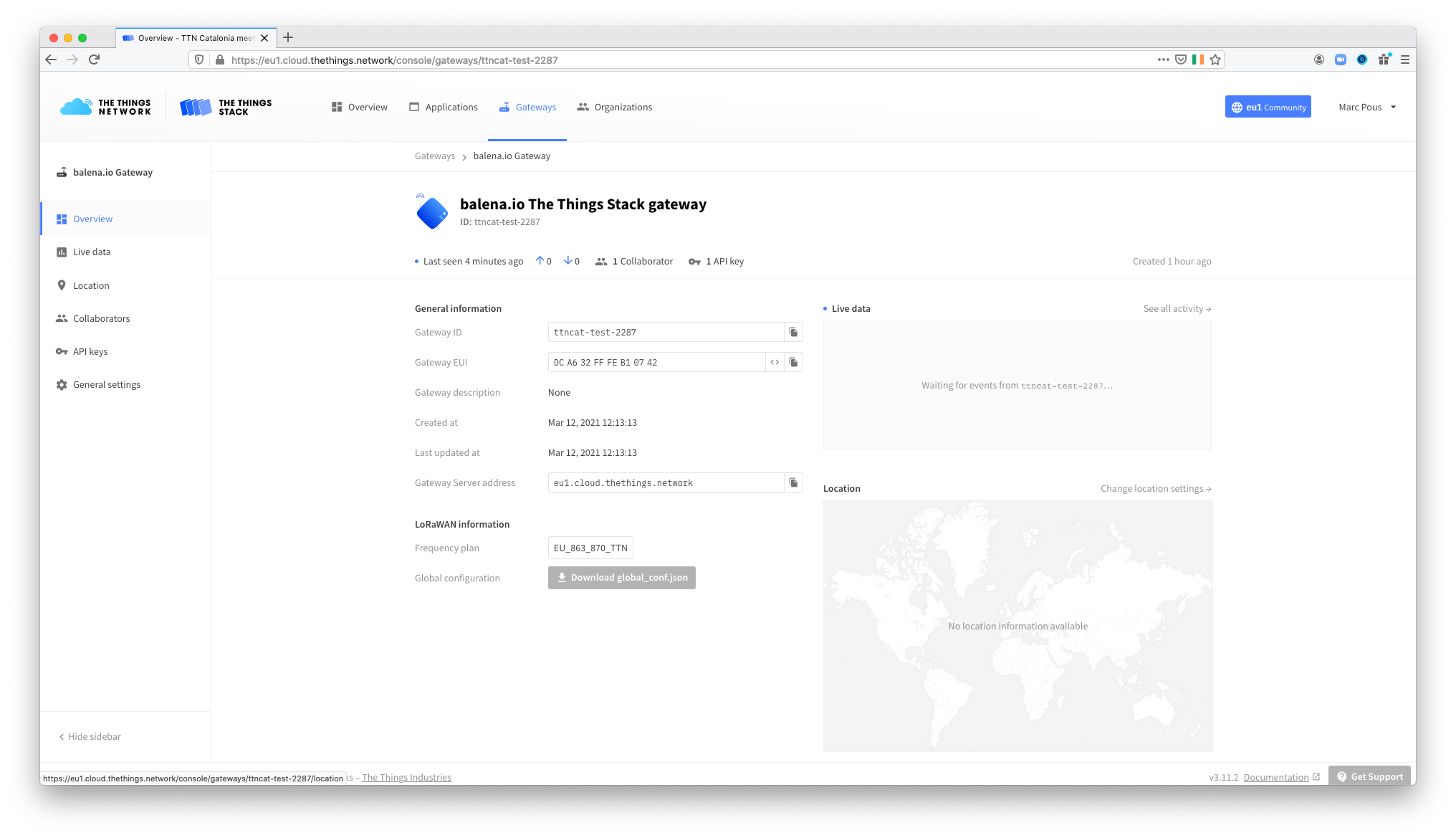1456x838 pixels.
Task: Open Live data in sidebar
Action: 92,252
